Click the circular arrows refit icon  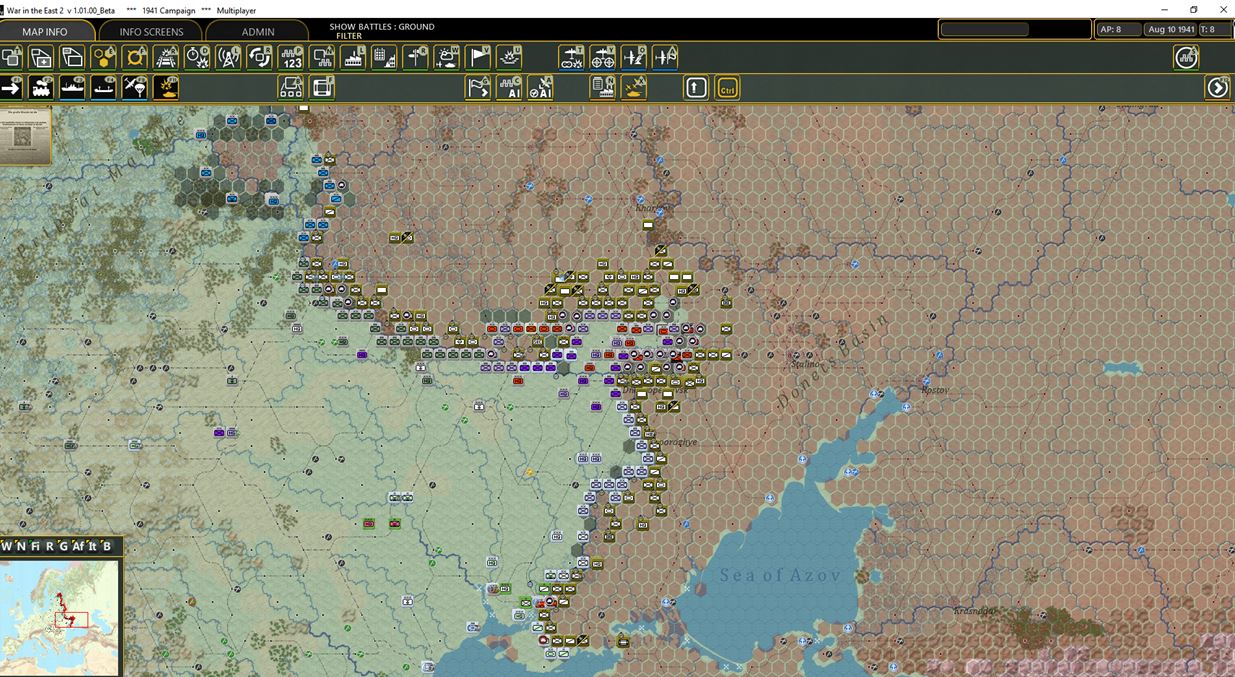pos(259,57)
